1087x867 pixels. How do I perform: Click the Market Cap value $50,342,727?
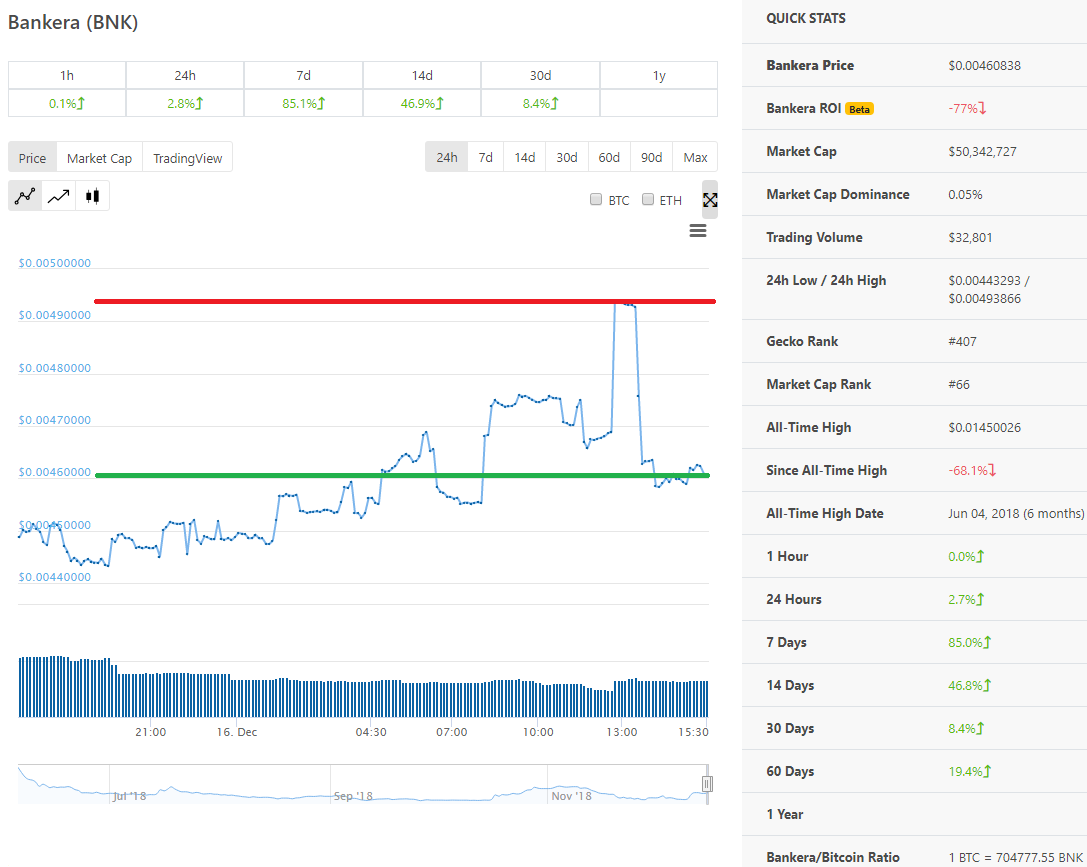click(982, 152)
